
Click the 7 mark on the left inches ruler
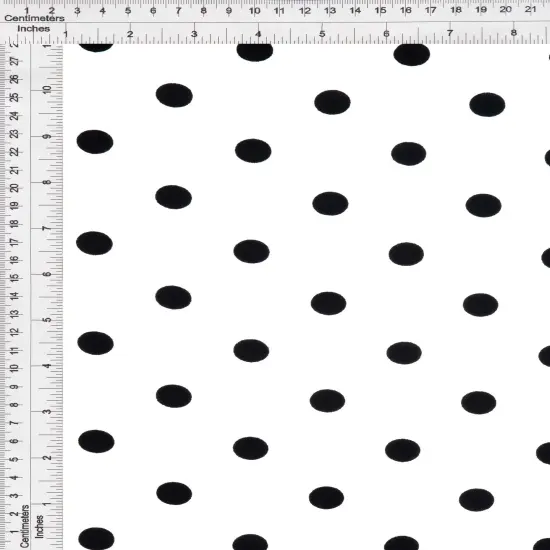click(x=47, y=228)
